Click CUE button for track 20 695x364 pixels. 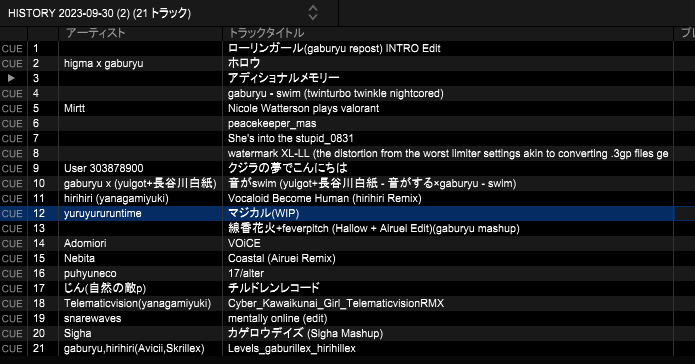[12, 333]
